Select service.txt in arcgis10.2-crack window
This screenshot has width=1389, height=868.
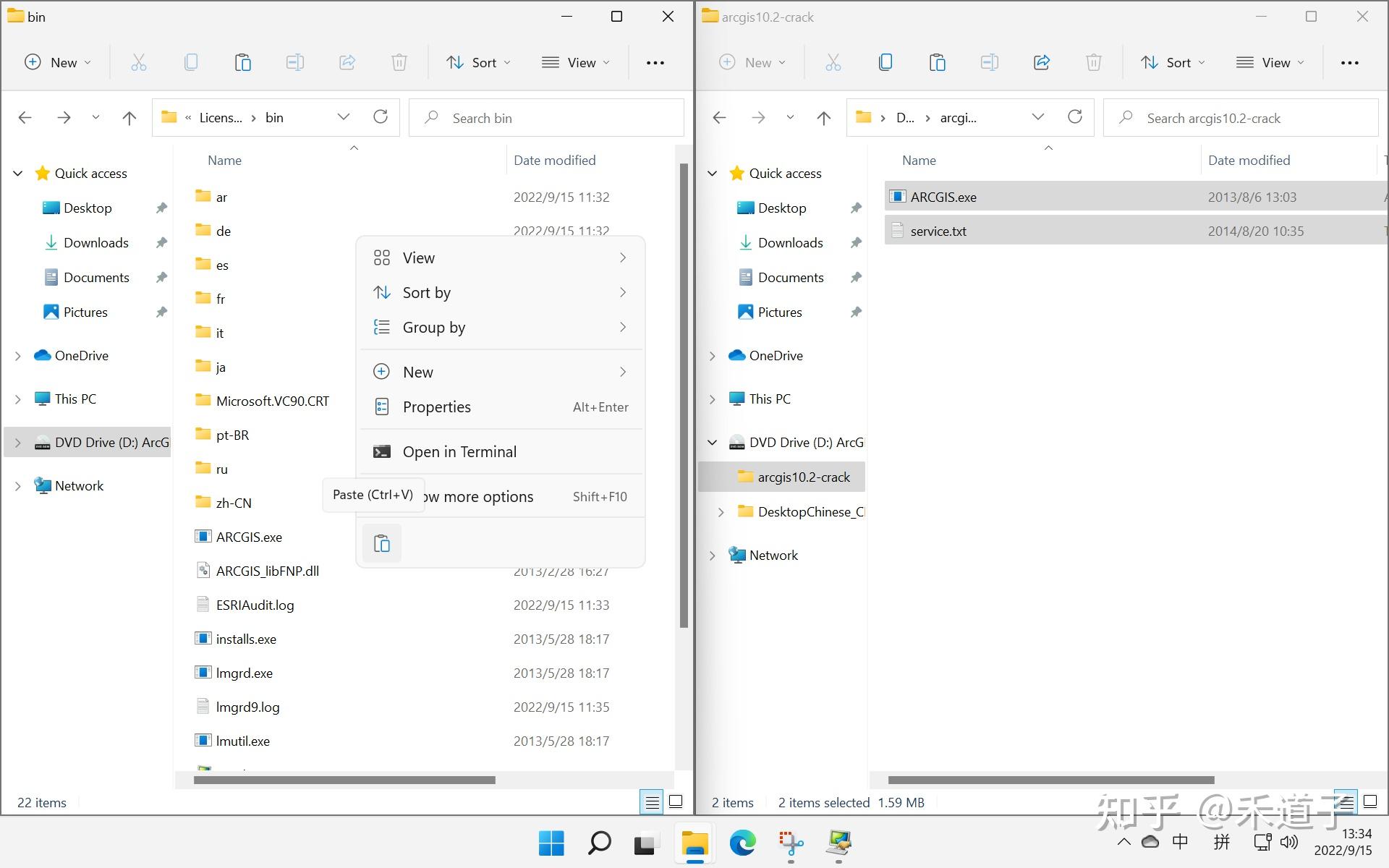pos(1136,231)
